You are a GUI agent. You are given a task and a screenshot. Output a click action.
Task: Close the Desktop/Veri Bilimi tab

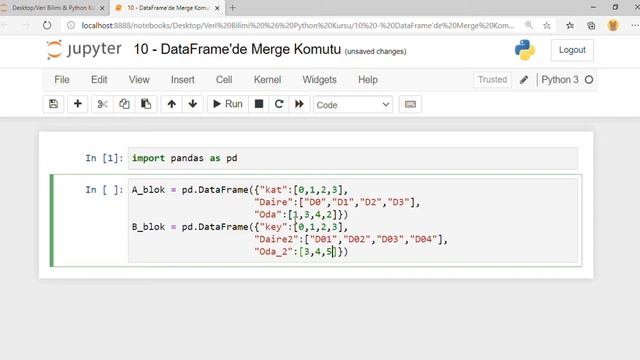[x=102, y=8]
